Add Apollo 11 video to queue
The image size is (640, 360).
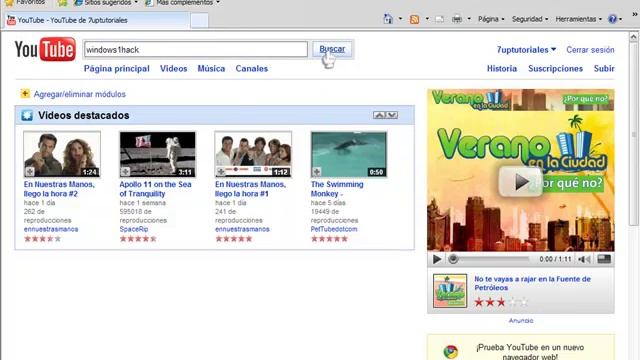(125, 171)
